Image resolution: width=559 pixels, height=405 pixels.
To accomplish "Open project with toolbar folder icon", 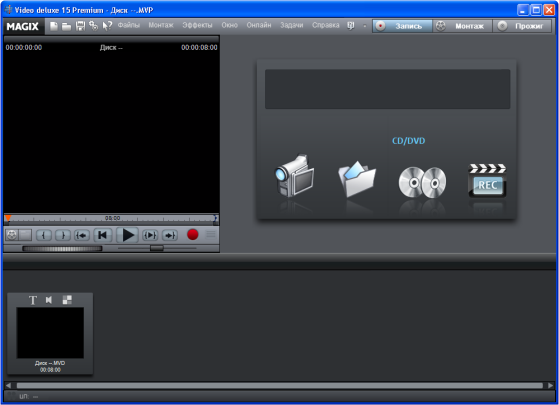I will [67, 26].
